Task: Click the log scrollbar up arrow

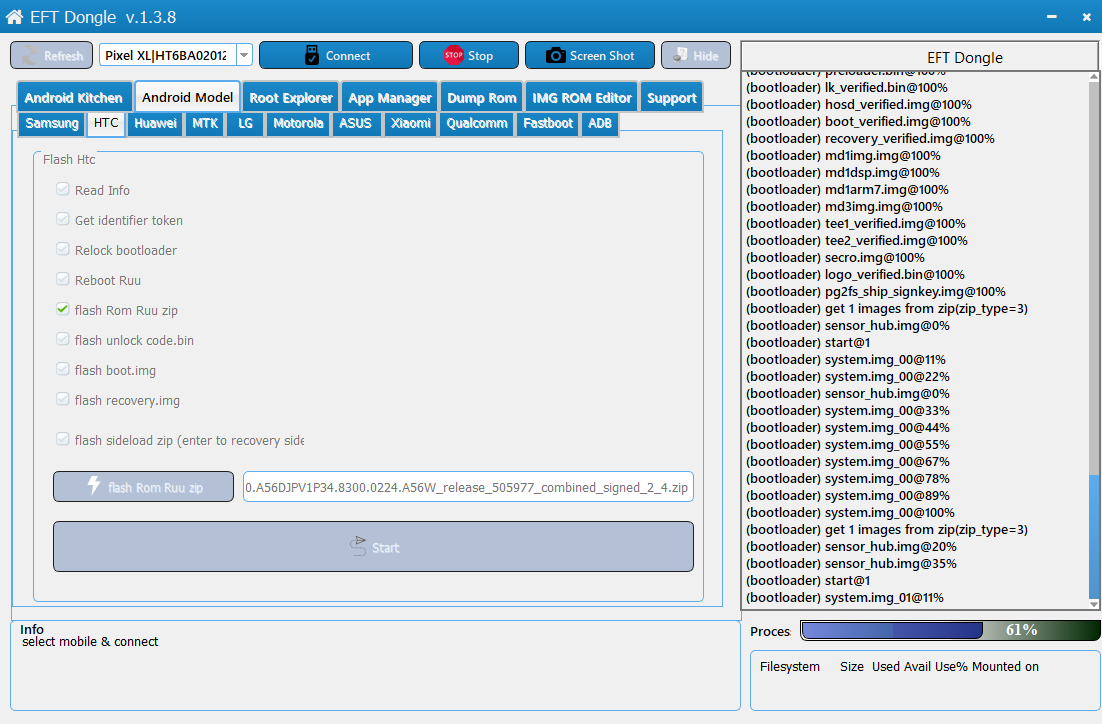Action: coord(1094,76)
